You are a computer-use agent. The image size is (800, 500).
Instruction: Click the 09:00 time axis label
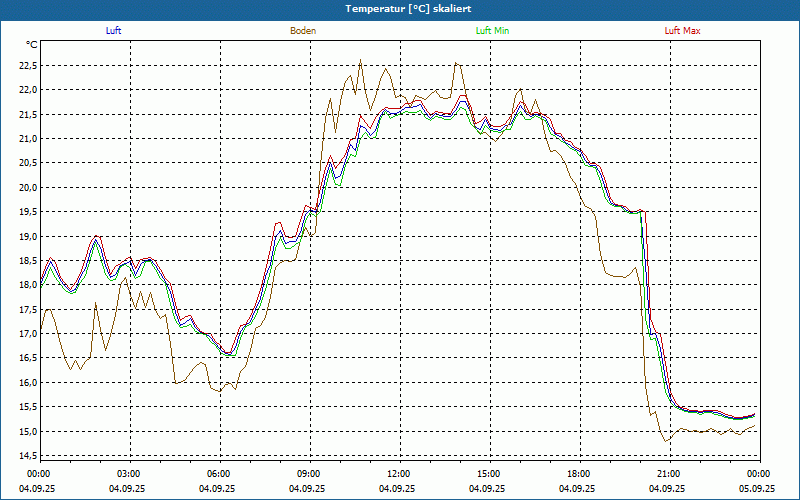(x=308, y=474)
